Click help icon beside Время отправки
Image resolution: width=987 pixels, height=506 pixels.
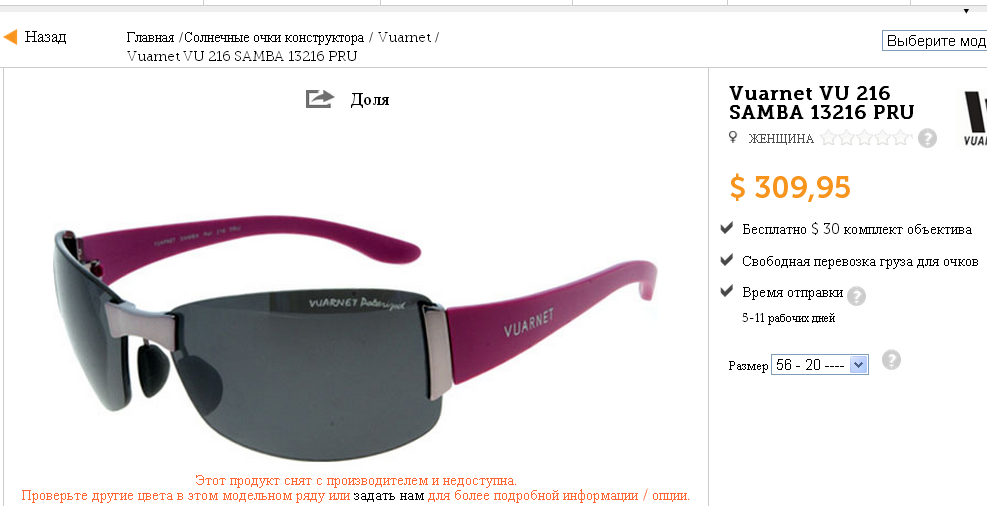click(856, 296)
